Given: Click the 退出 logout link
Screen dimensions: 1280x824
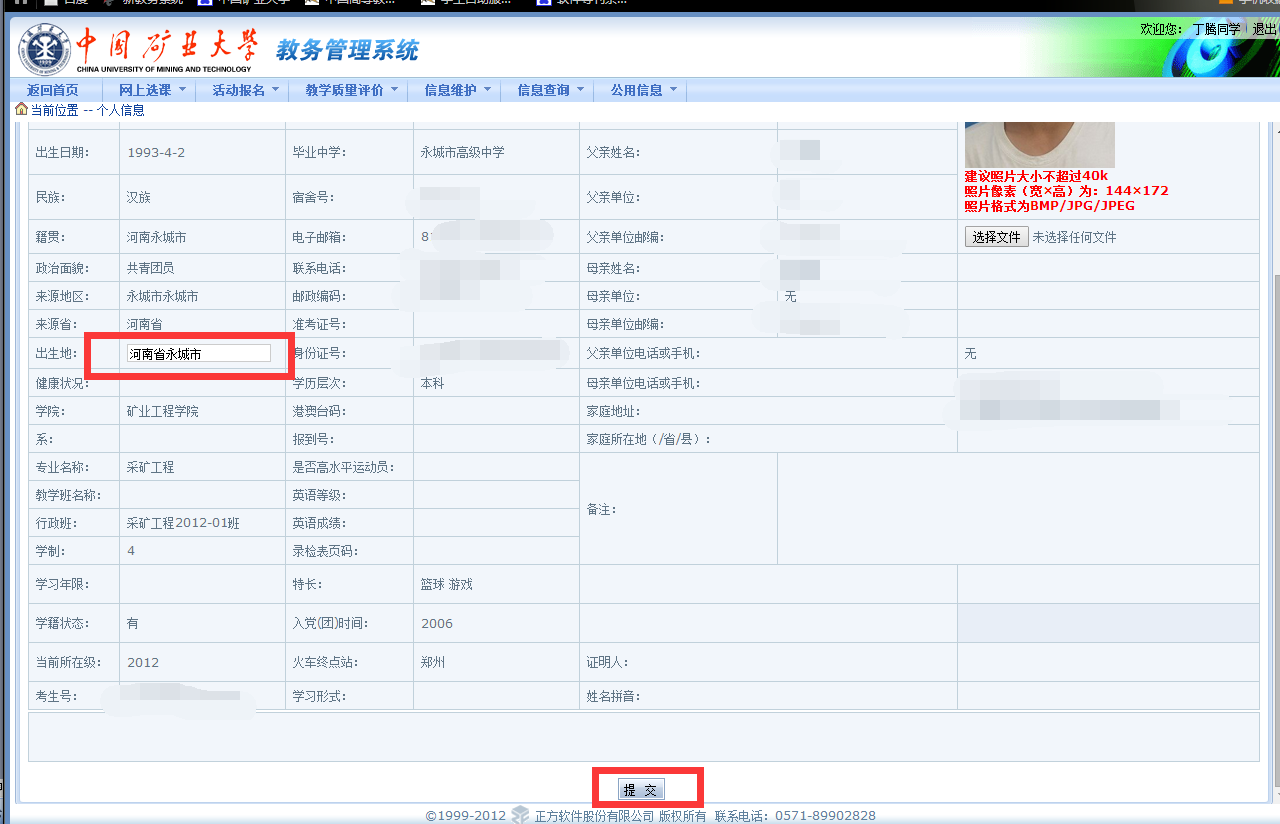Looking at the screenshot, I should 1265,30.
